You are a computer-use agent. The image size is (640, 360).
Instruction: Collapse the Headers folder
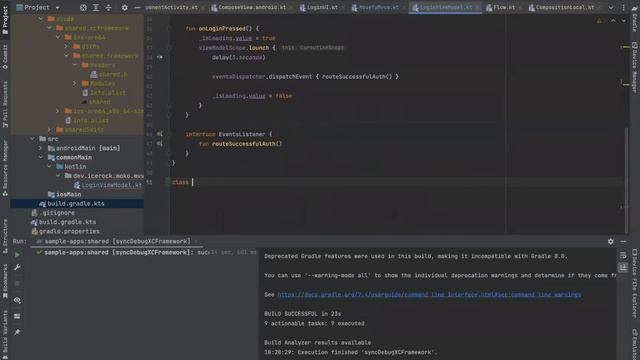[75, 65]
